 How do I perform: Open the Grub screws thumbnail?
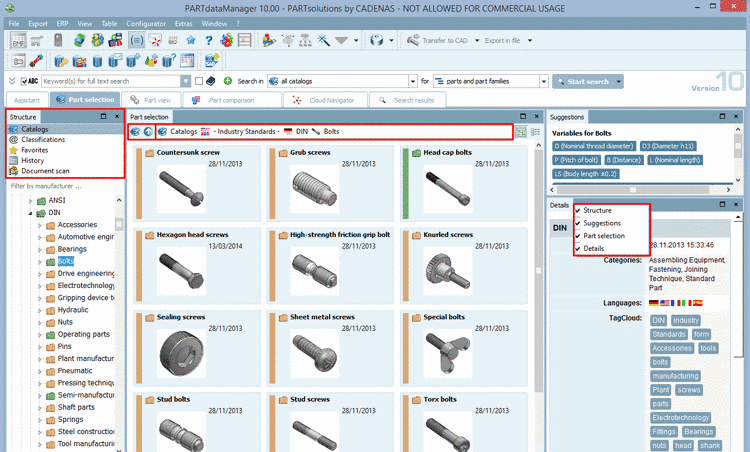pyautogui.click(x=315, y=188)
